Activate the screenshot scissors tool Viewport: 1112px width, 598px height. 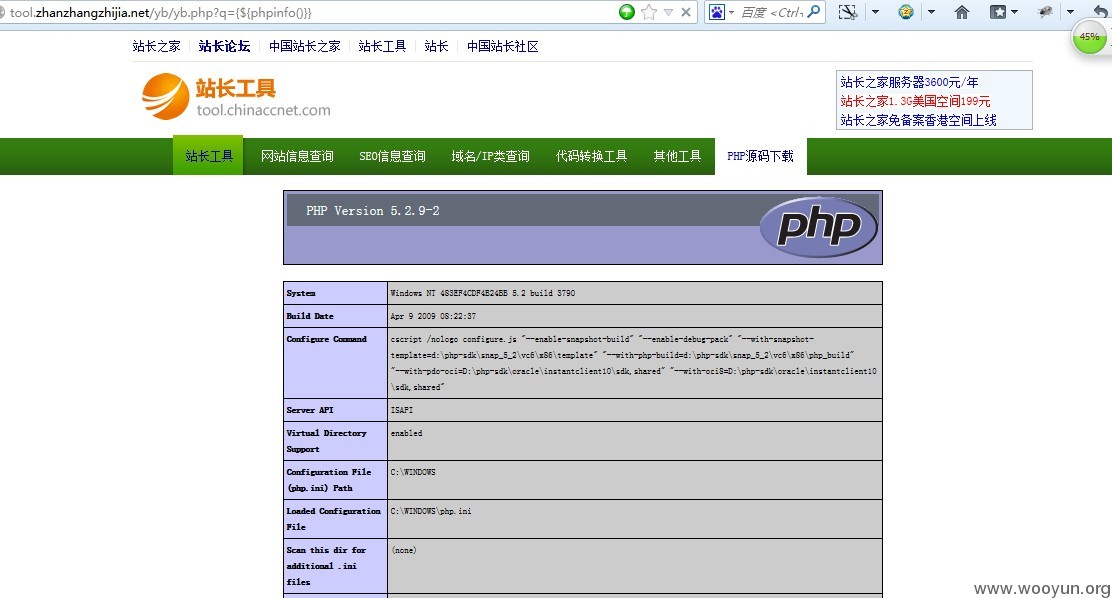pos(847,12)
